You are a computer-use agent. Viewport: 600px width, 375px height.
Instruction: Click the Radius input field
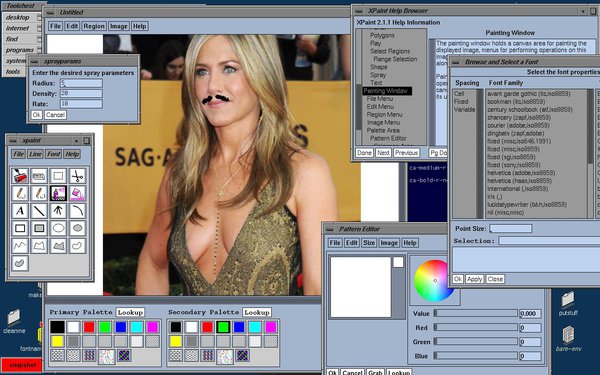pyautogui.click(x=81, y=83)
